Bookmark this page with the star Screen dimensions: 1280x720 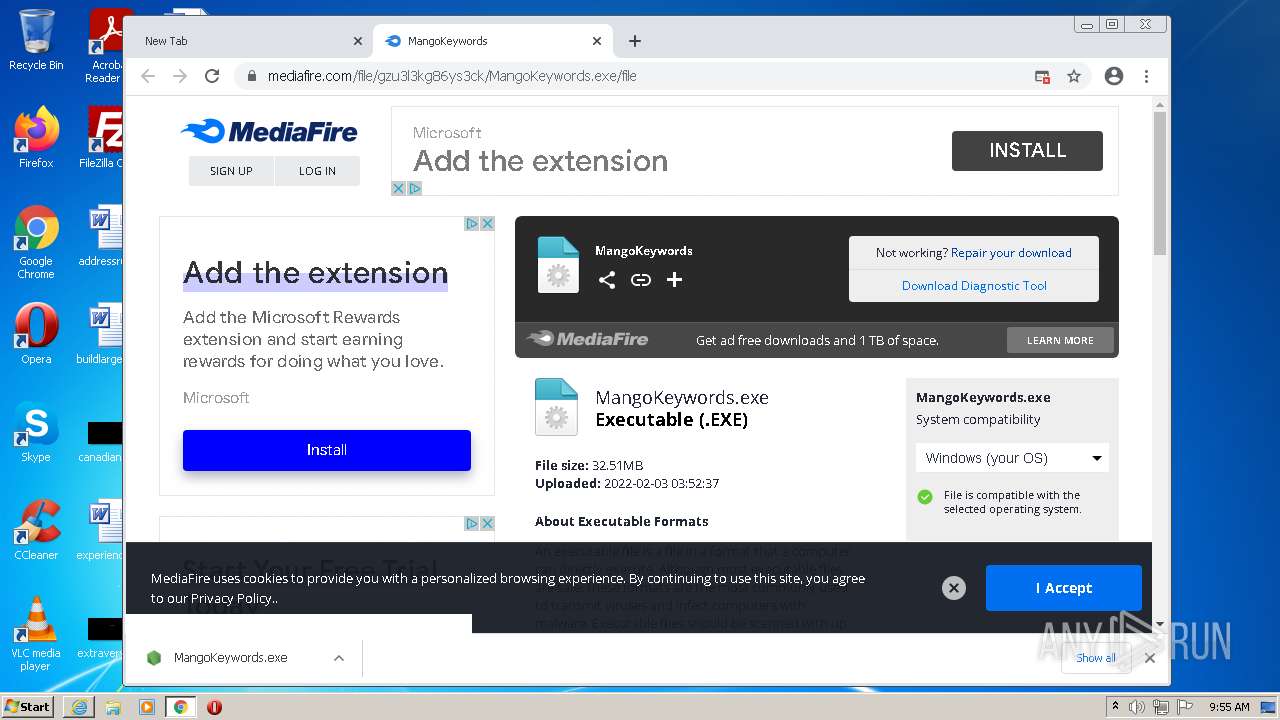pos(1074,76)
